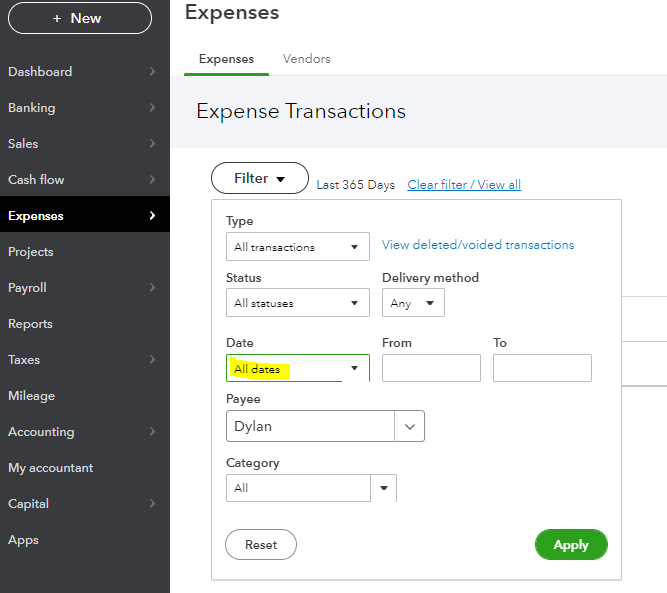Viewport: 667px width, 593px height.
Task: Click the + New button
Action: tap(79, 18)
